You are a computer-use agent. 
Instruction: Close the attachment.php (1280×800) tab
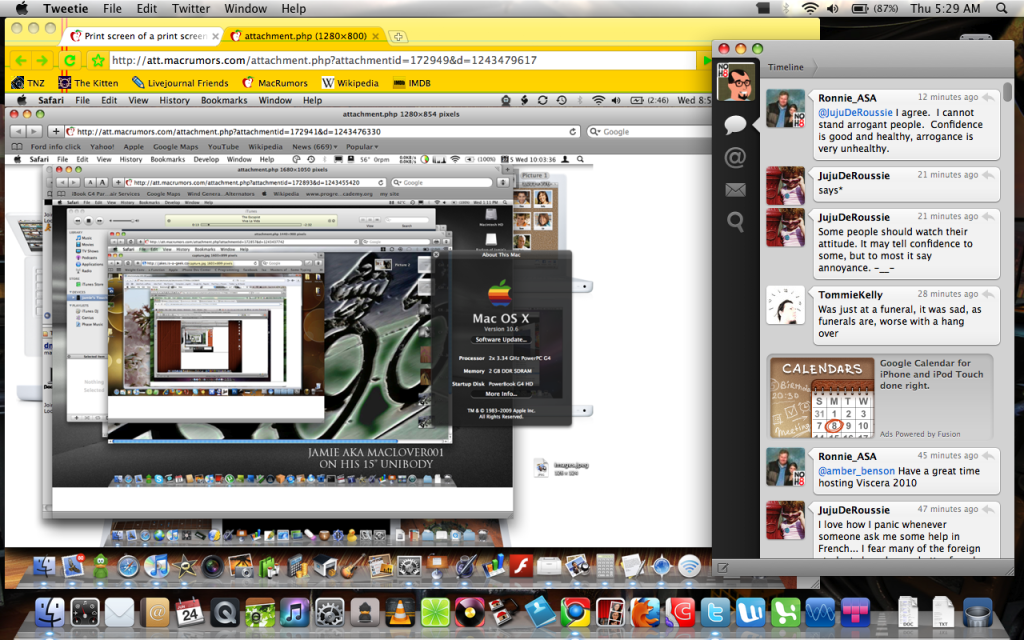click(376, 36)
